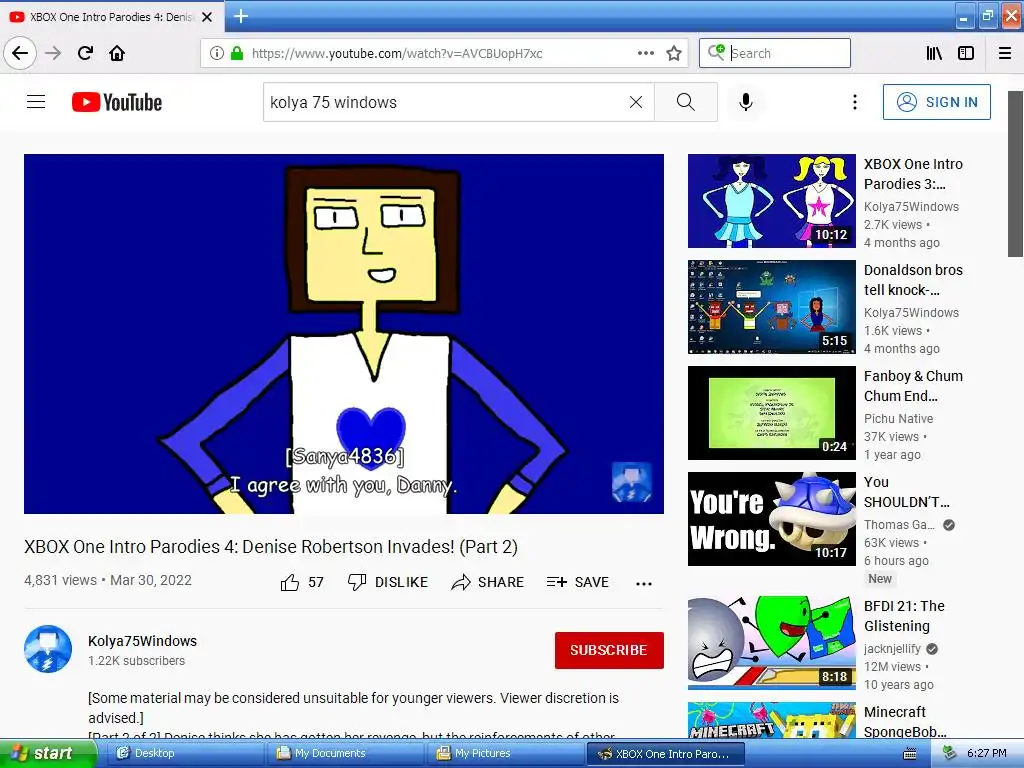
Task: Click the browser Back arrow button
Action: (20, 53)
